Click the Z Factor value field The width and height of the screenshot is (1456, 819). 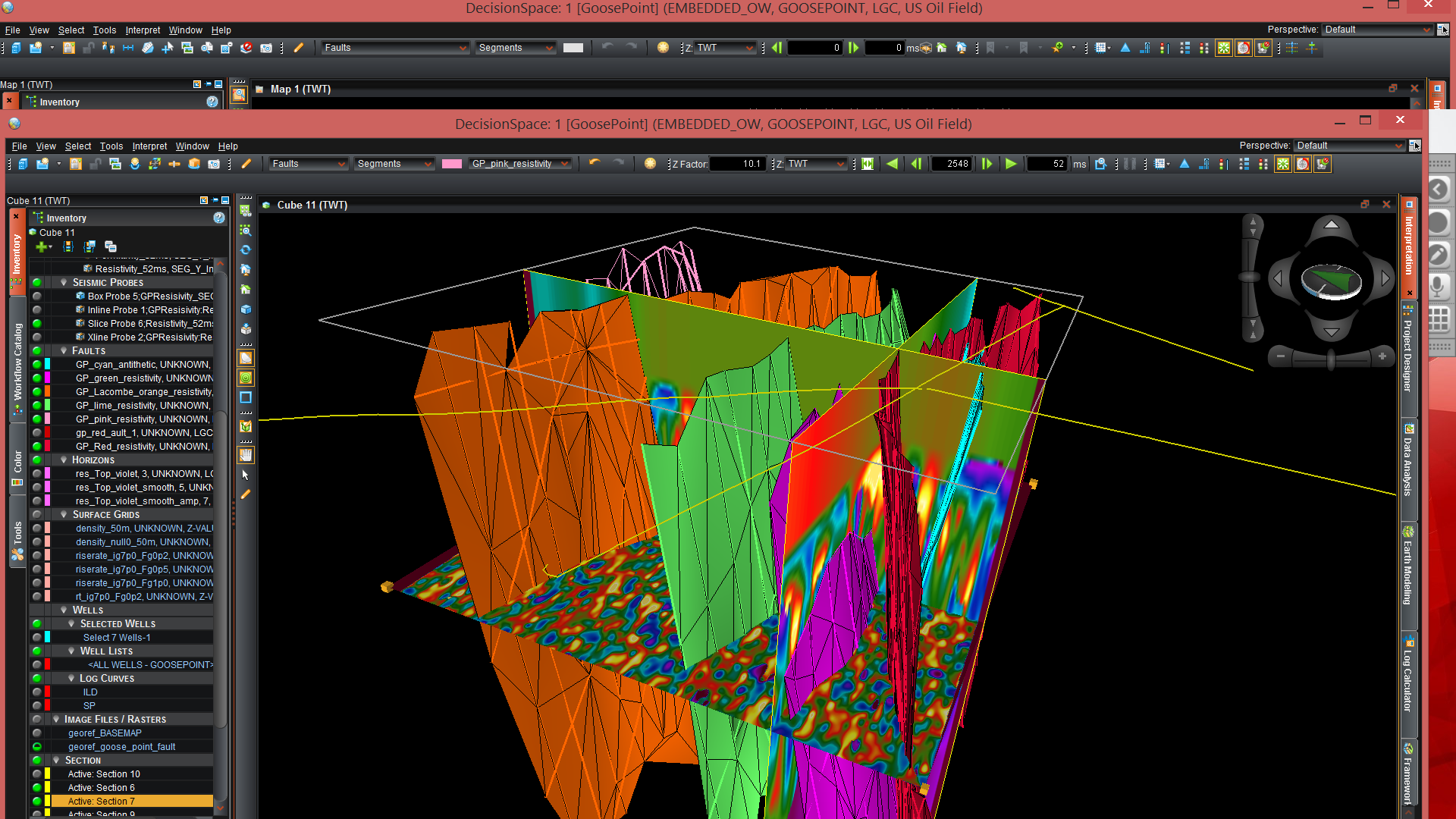click(x=736, y=164)
